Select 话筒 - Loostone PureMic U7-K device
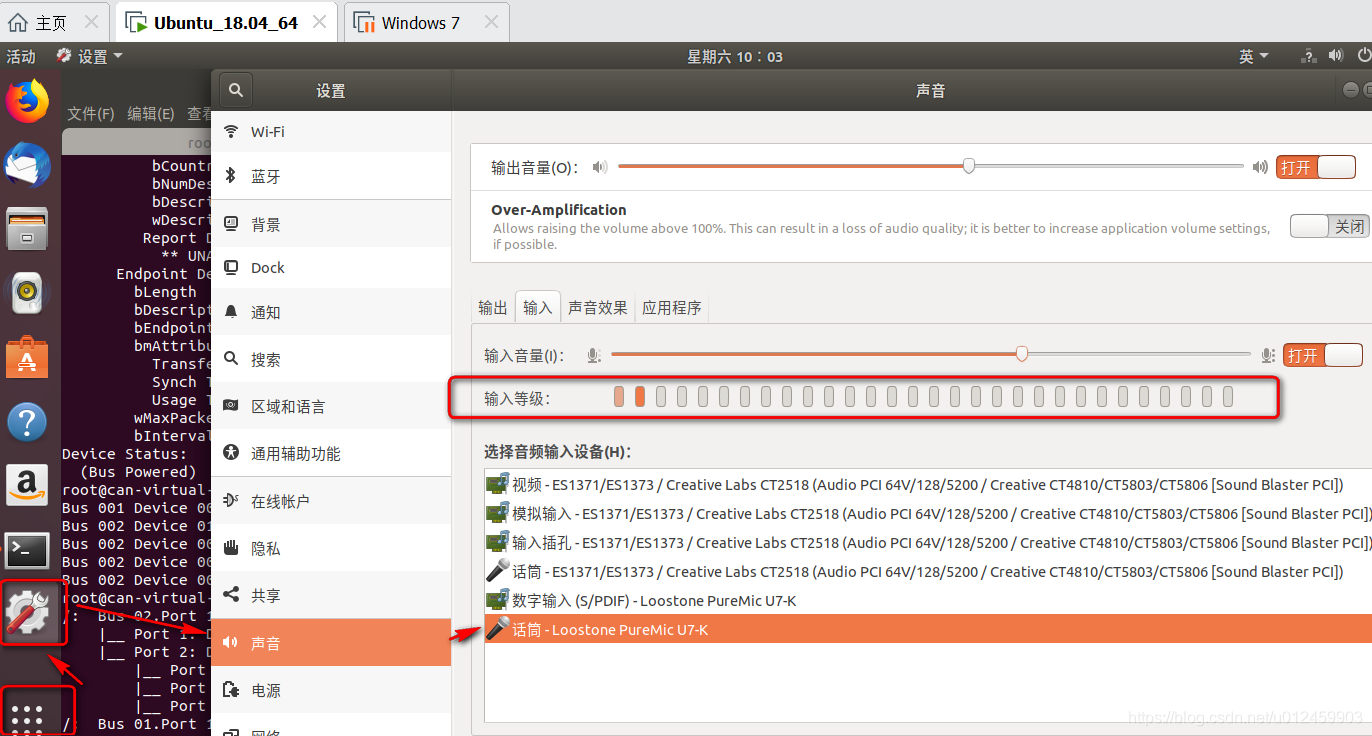The image size is (1372, 736). pyautogui.click(x=607, y=630)
